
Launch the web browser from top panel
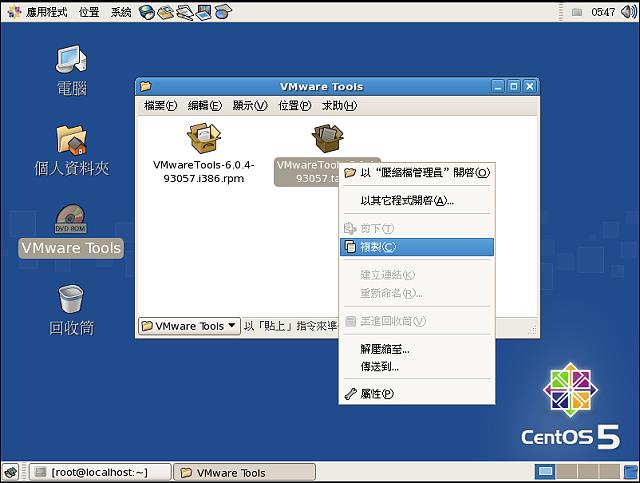[147, 12]
